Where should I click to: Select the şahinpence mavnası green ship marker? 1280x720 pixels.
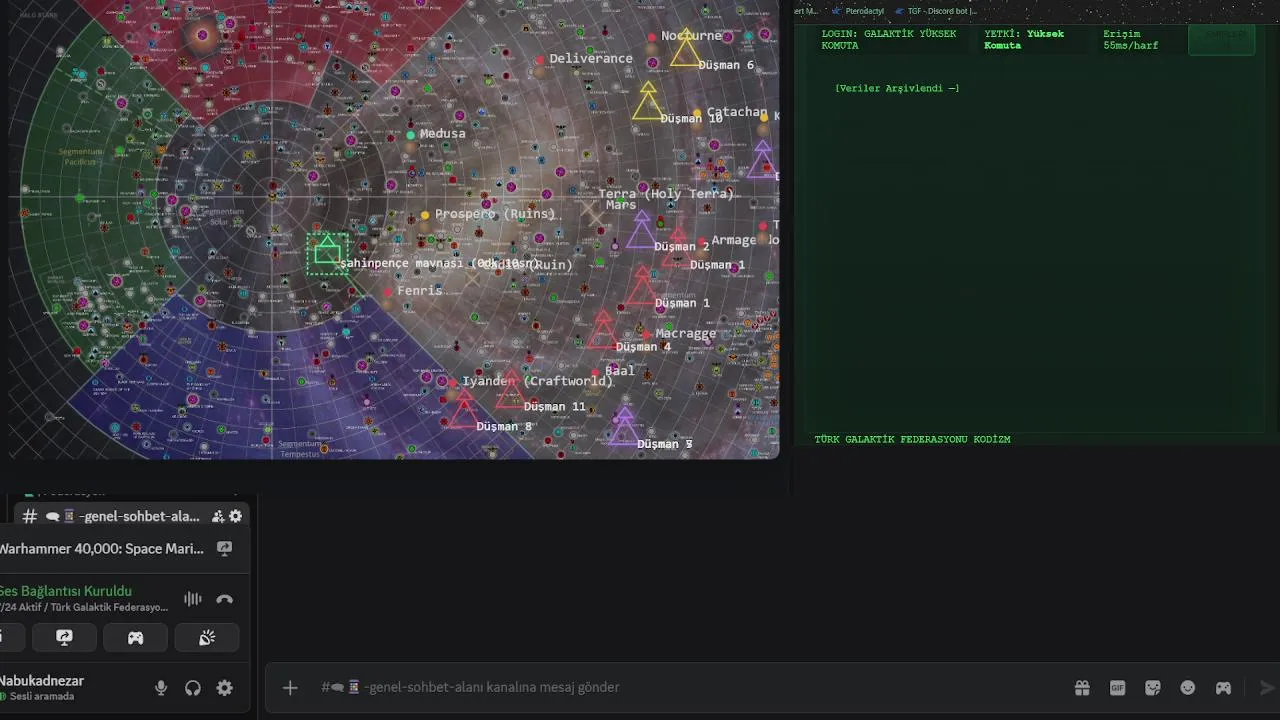[327, 254]
